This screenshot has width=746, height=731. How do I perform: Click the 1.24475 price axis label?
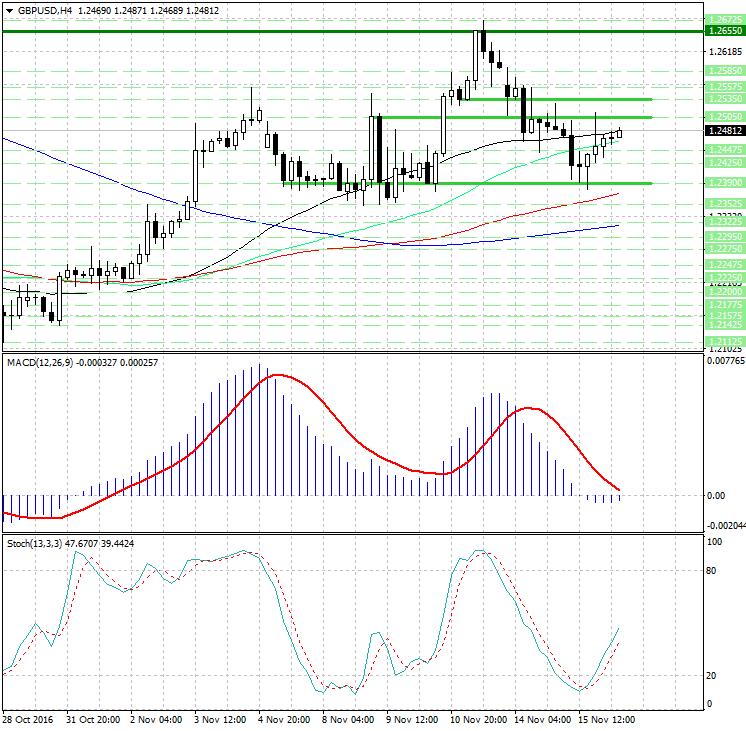pos(724,149)
